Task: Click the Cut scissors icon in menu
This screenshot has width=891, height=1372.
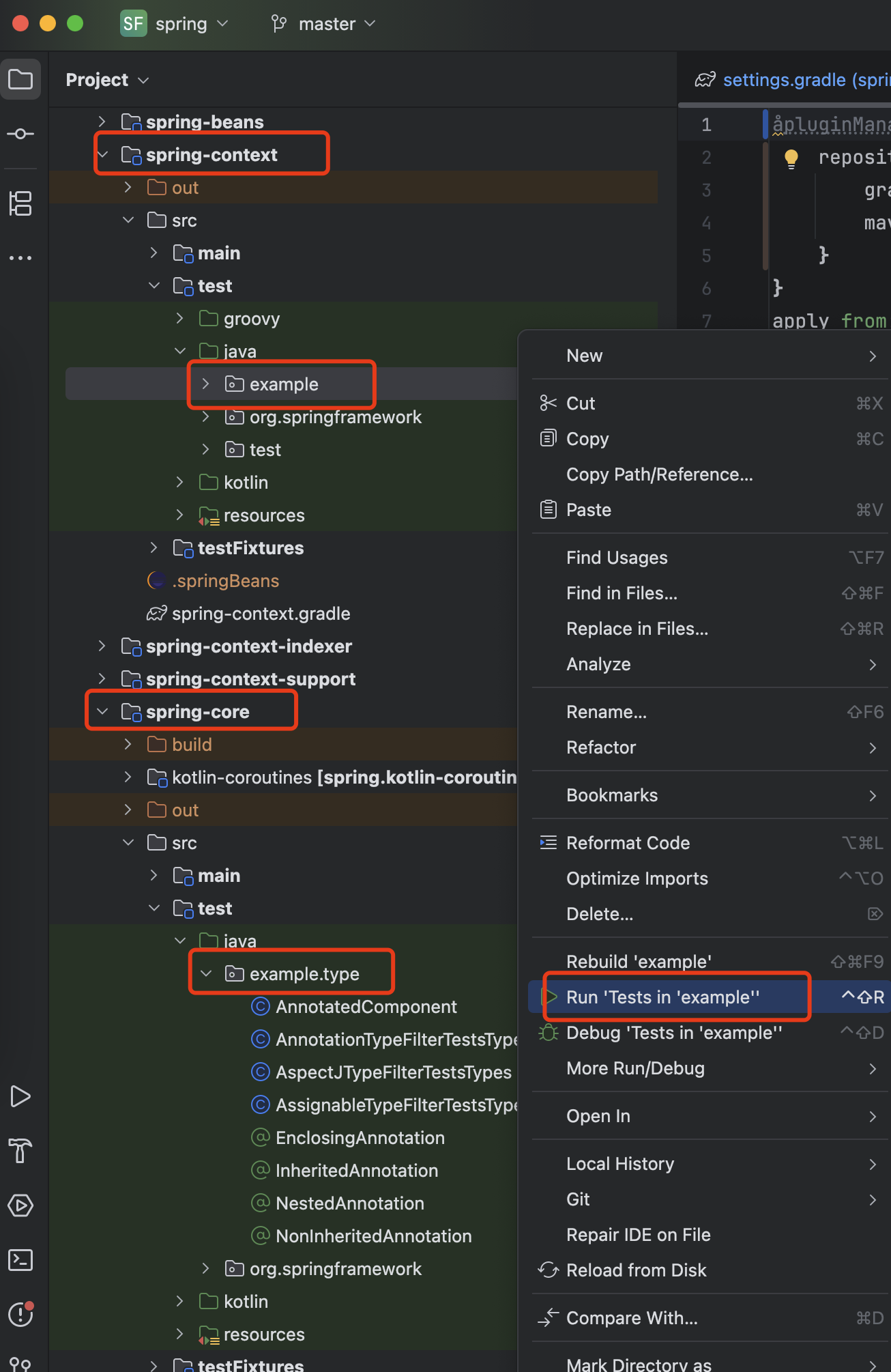Action: pyautogui.click(x=549, y=403)
